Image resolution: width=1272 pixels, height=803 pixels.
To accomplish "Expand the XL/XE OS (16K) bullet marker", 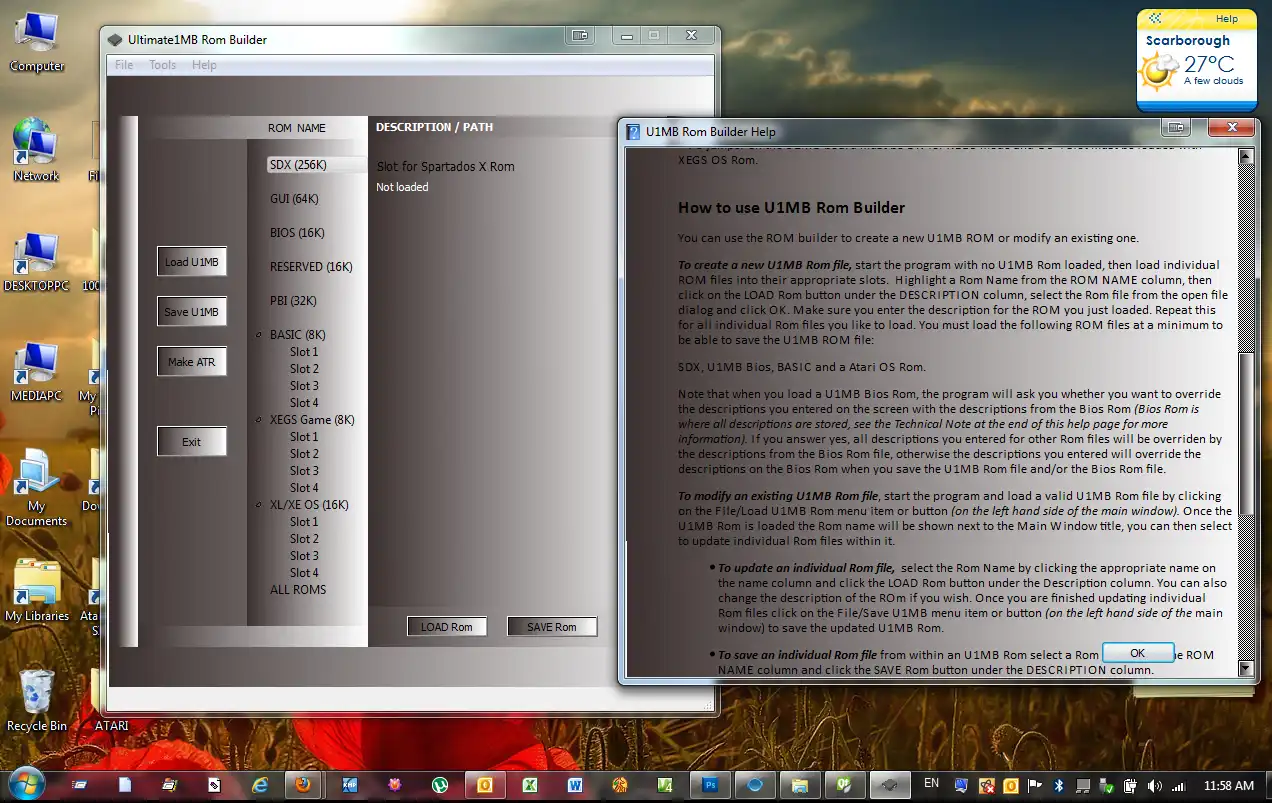I will [259, 505].
